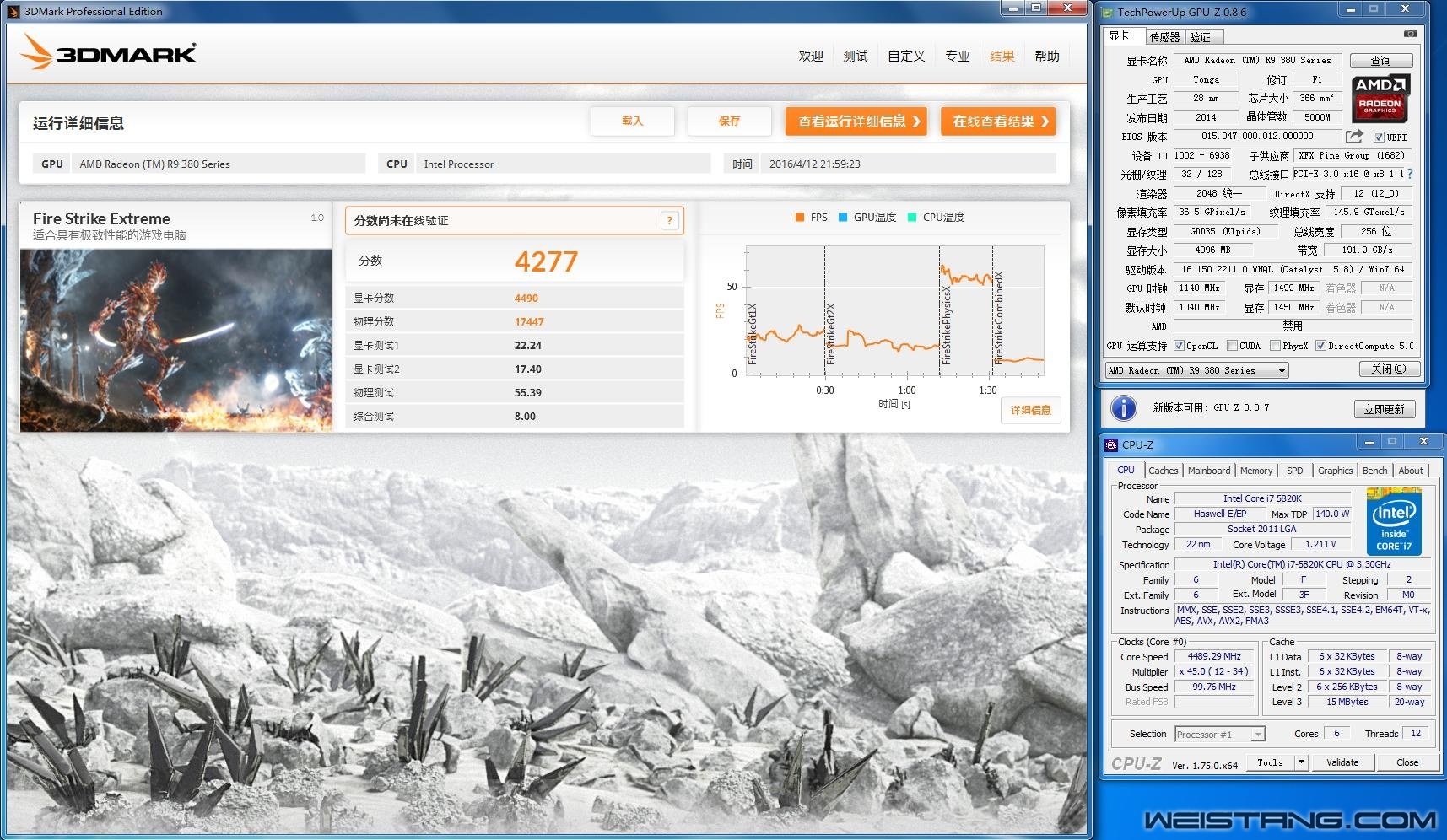Open the 自定义 (Custom) menu in 3DMark
Screen dimensions: 1447x840
pos(906,56)
